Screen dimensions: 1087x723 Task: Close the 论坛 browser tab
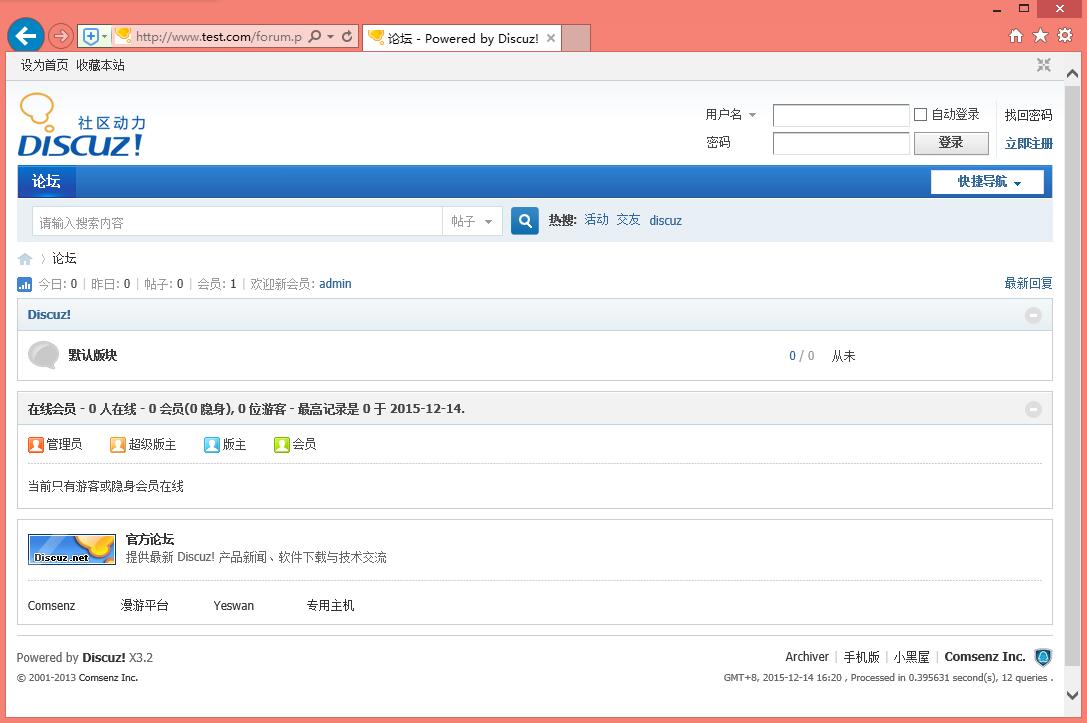coord(550,38)
